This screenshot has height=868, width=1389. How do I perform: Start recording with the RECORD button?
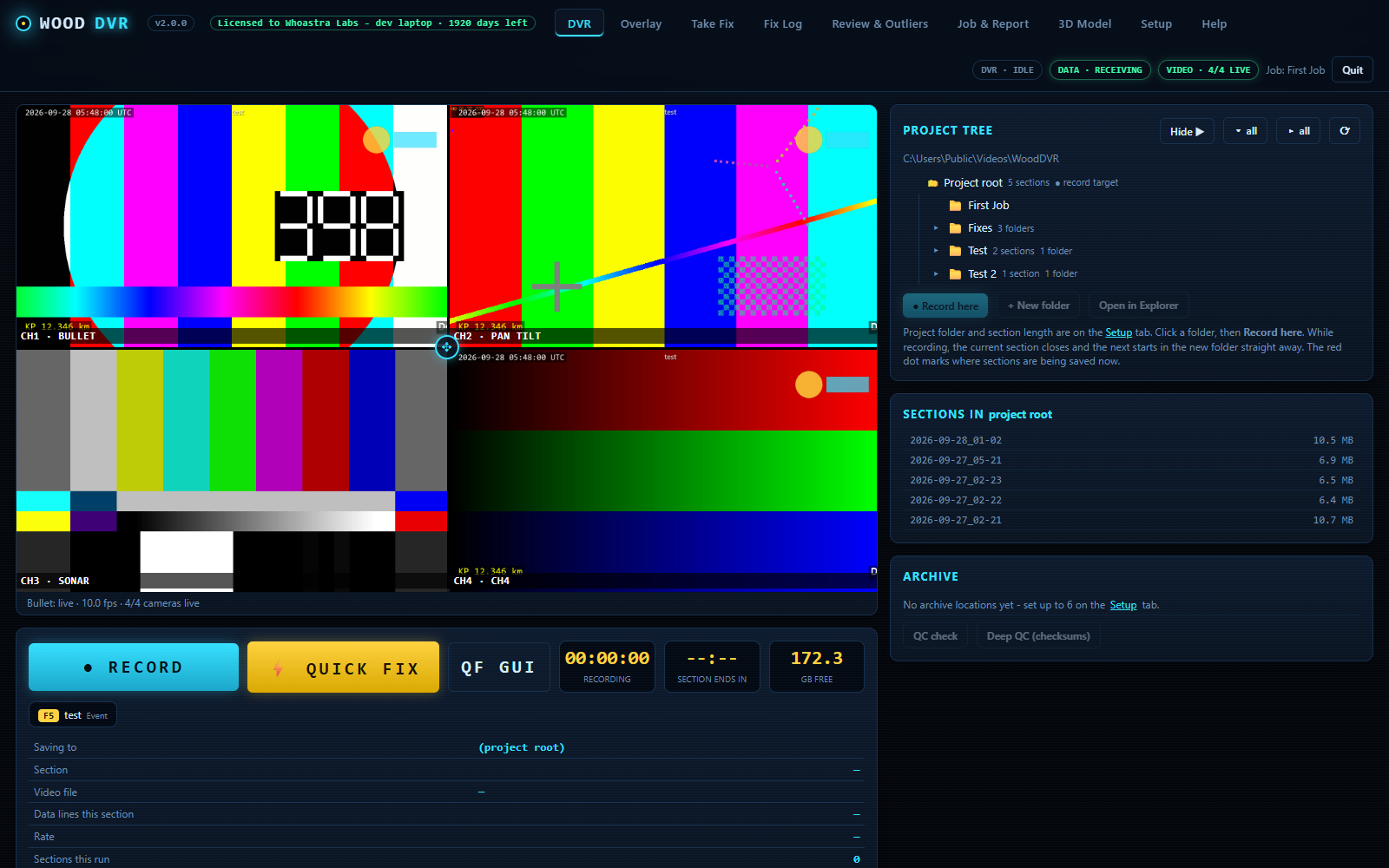134,667
